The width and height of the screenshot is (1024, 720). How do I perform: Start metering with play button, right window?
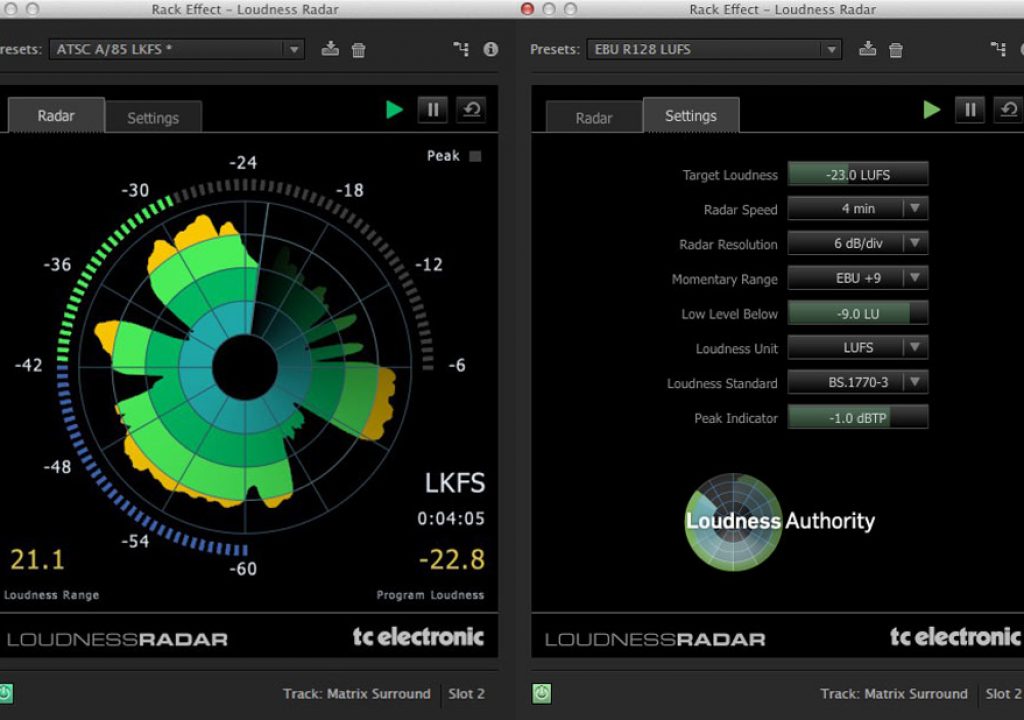(932, 110)
